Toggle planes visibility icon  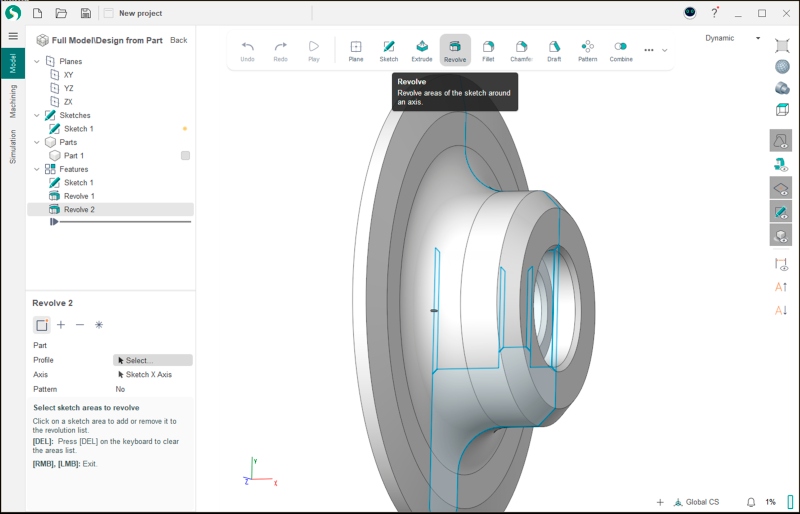coord(781,188)
